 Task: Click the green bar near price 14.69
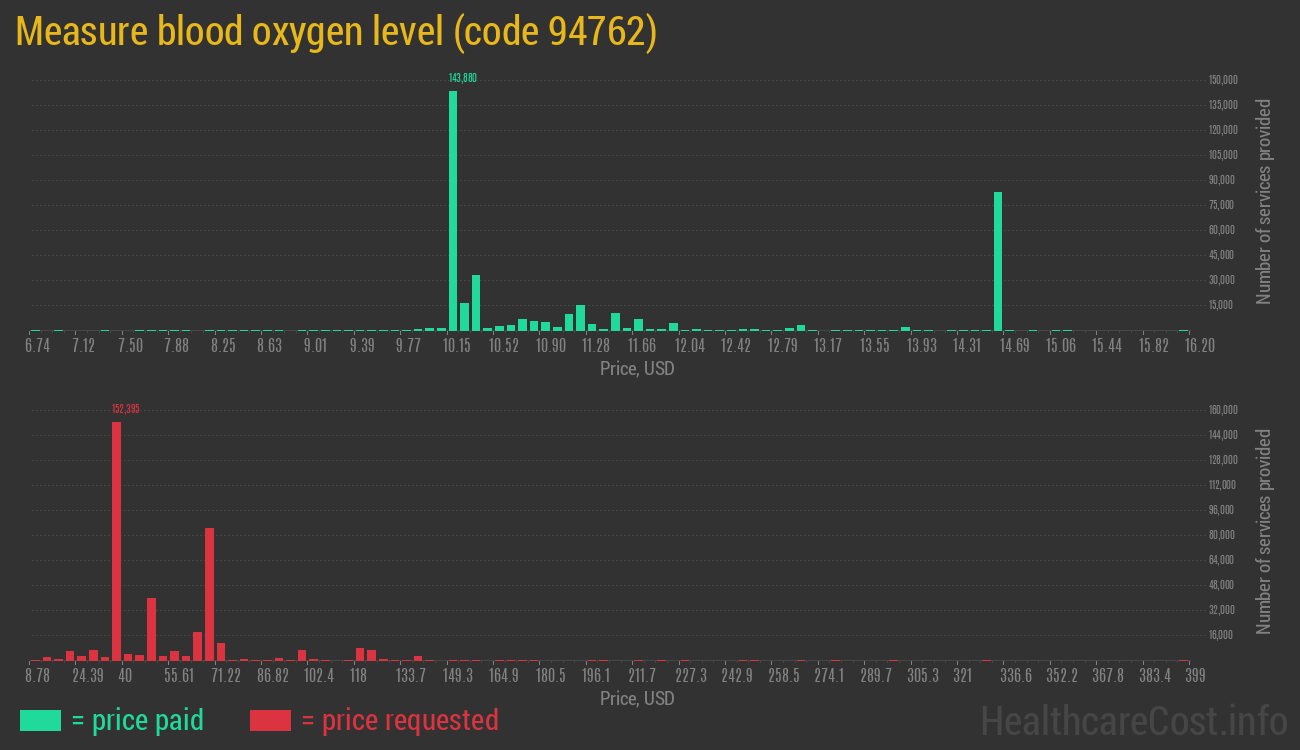pyautogui.click(x=999, y=260)
